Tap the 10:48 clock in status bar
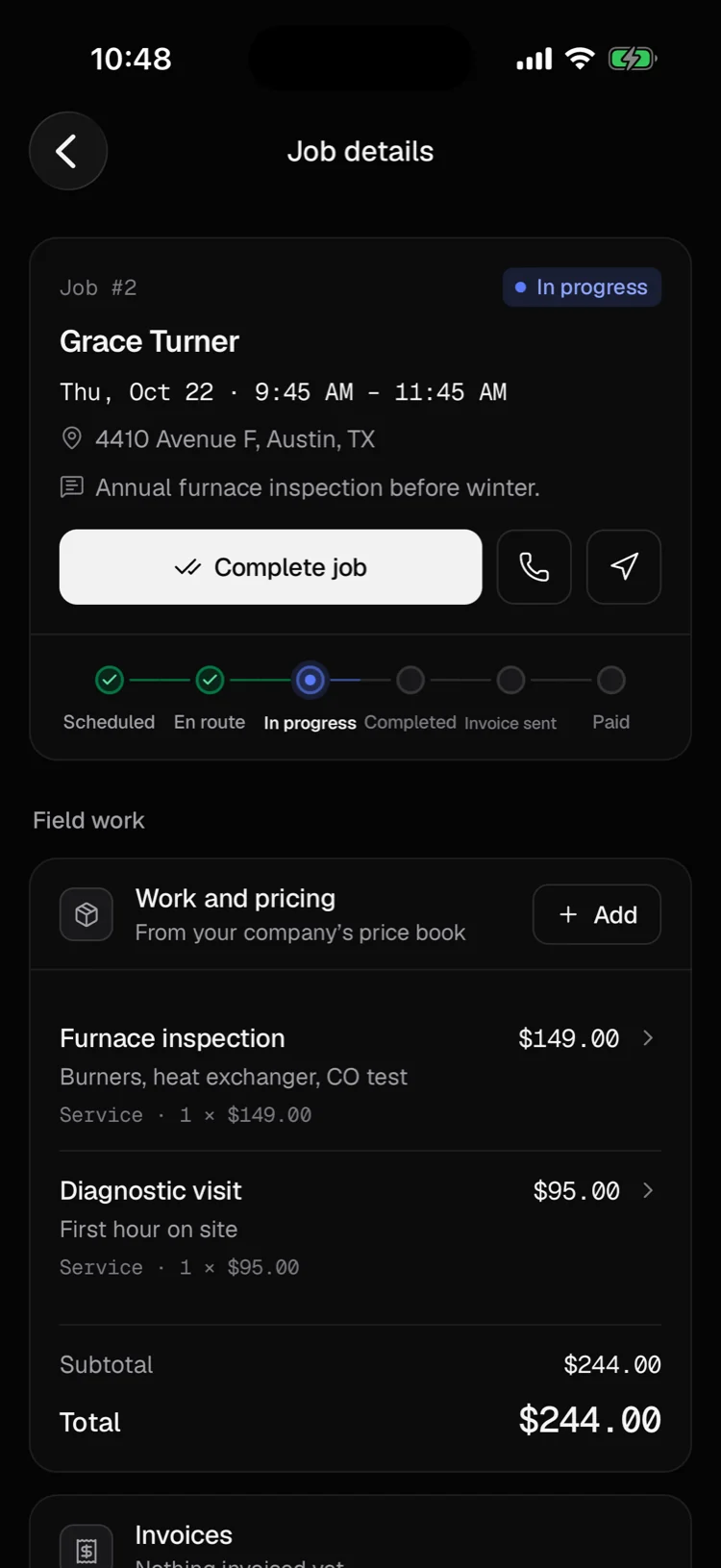Image resolution: width=721 pixels, height=1568 pixels. pyautogui.click(x=131, y=59)
